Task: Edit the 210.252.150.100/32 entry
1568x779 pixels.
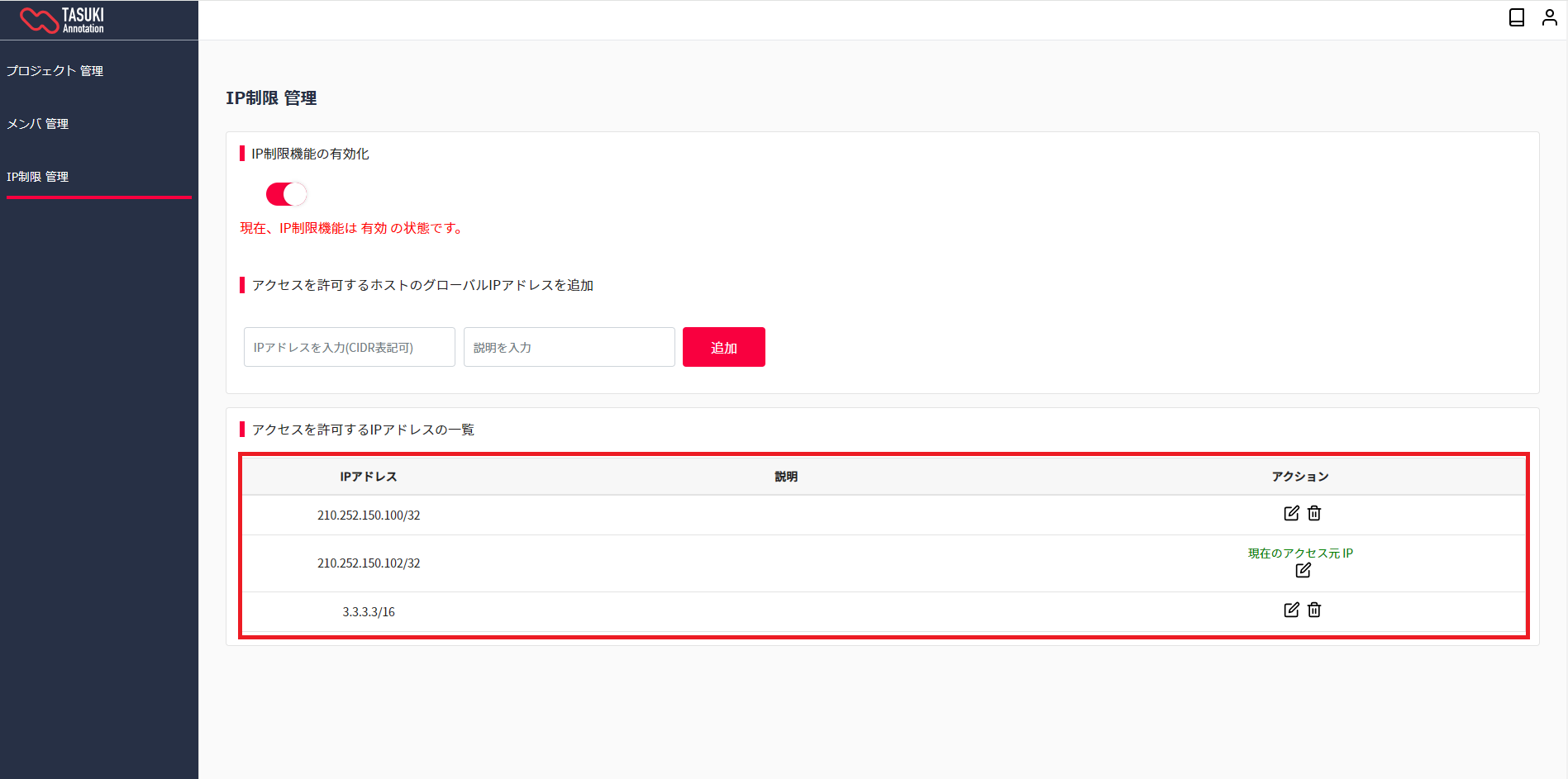Action: pos(1291,513)
